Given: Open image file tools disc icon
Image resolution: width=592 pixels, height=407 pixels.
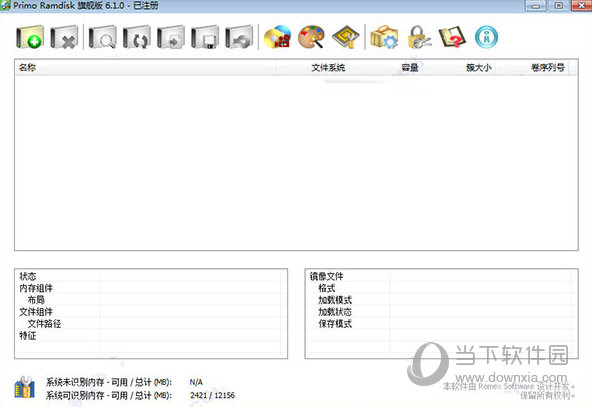Looking at the screenshot, I should pos(278,37).
